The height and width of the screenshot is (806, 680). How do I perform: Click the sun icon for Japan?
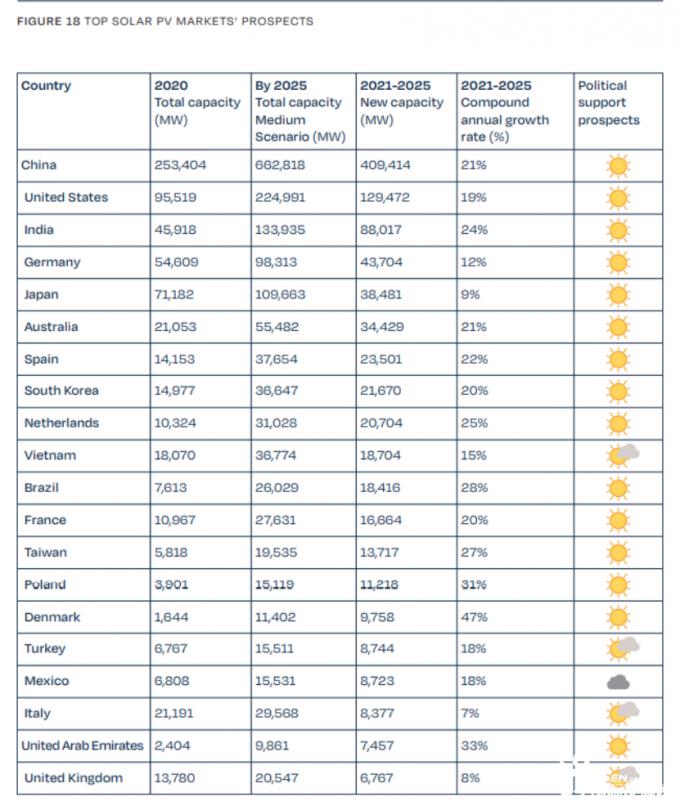pyautogui.click(x=618, y=295)
